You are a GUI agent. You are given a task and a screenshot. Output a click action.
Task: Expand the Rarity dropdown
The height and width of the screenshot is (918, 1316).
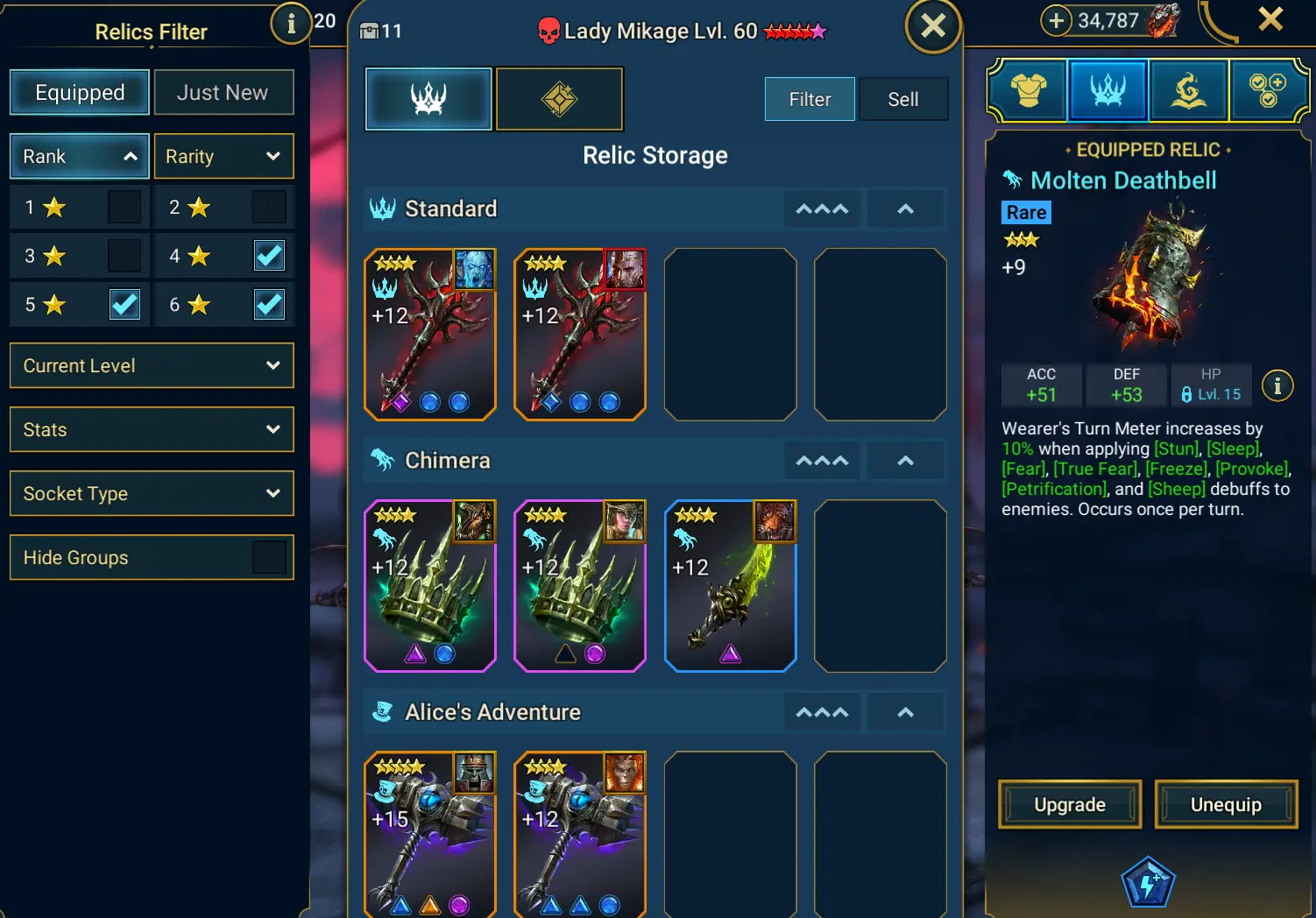223,157
